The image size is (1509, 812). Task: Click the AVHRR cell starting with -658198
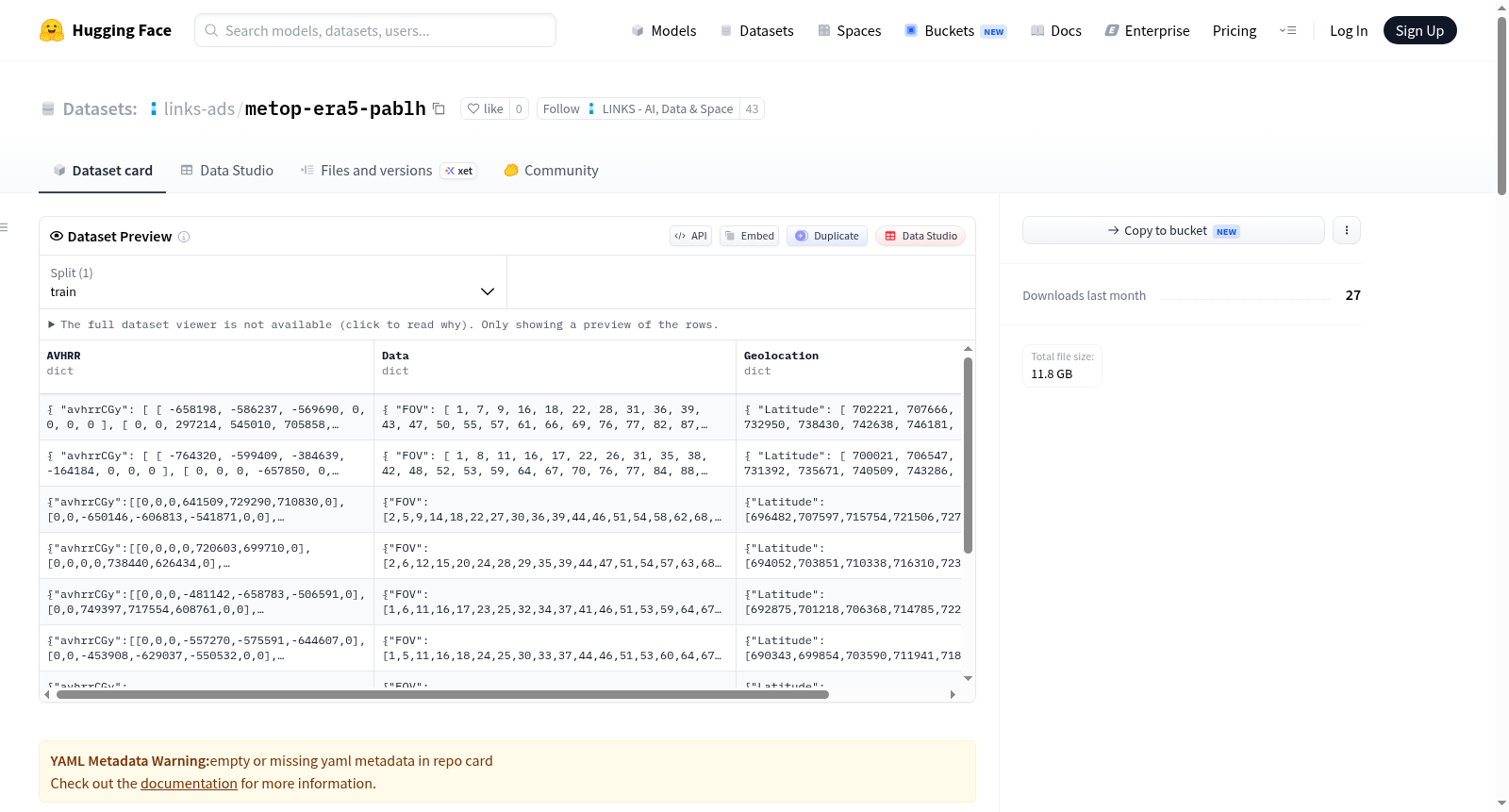[x=207, y=417]
